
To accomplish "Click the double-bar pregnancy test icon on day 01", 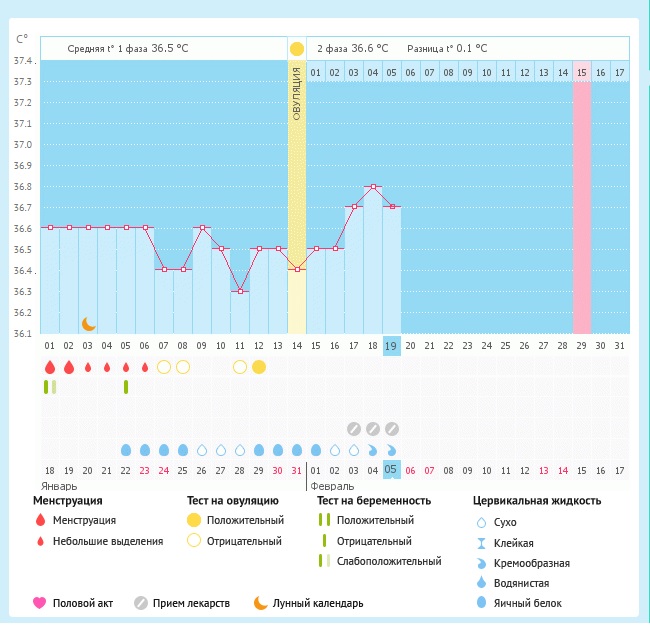I will [48, 387].
